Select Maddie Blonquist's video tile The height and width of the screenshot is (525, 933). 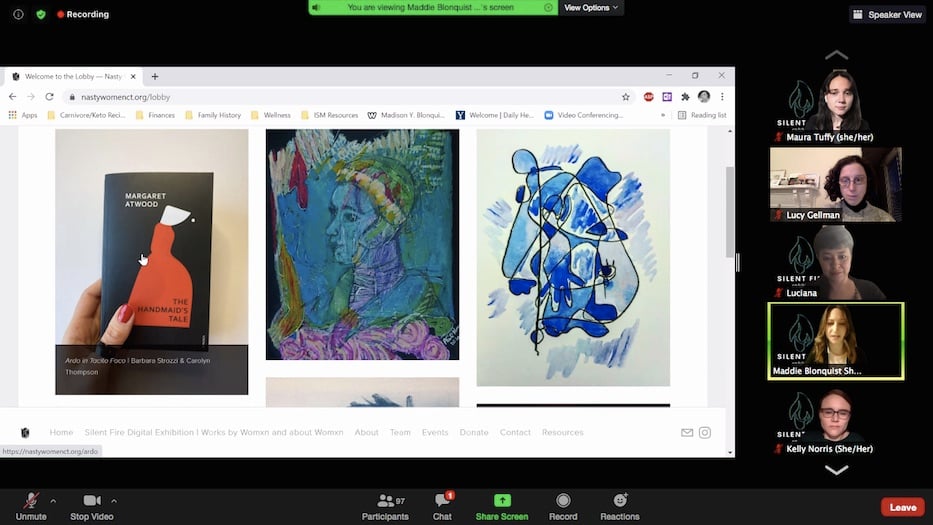836,341
